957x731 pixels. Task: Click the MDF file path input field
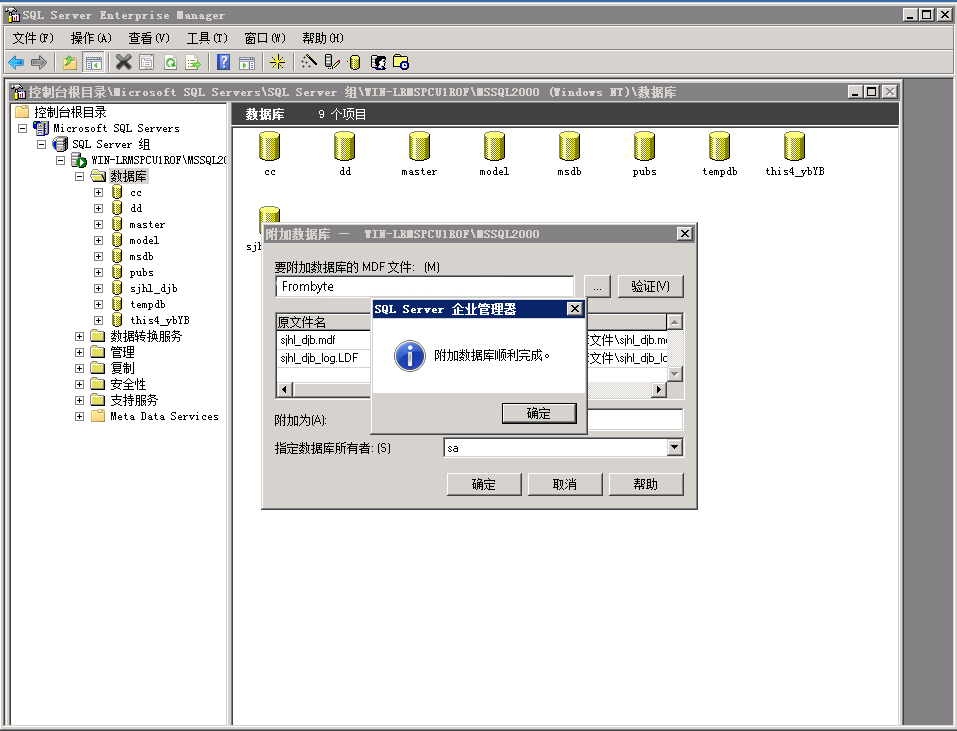click(x=424, y=287)
